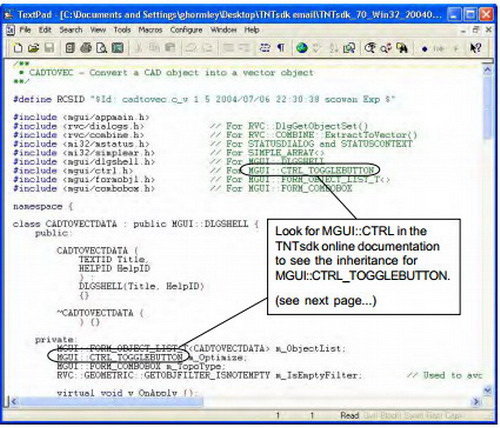Click the Open file folder icon
Image resolution: width=500 pixels, height=428 pixels.
tap(33, 48)
